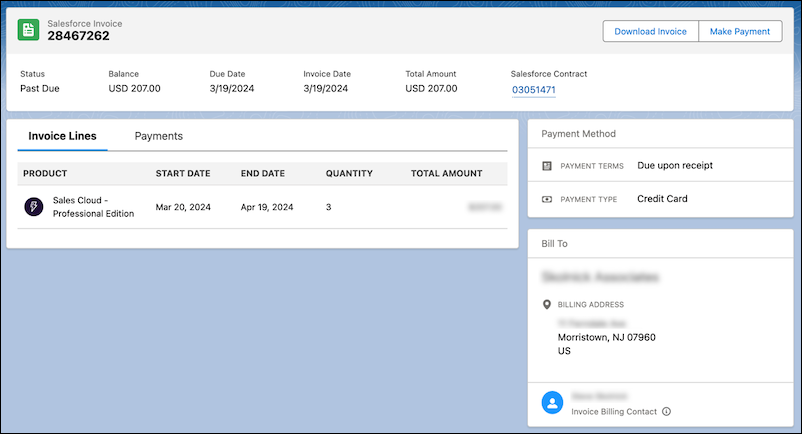Click Due upon receipt payment terms value

pyautogui.click(x=675, y=166)
